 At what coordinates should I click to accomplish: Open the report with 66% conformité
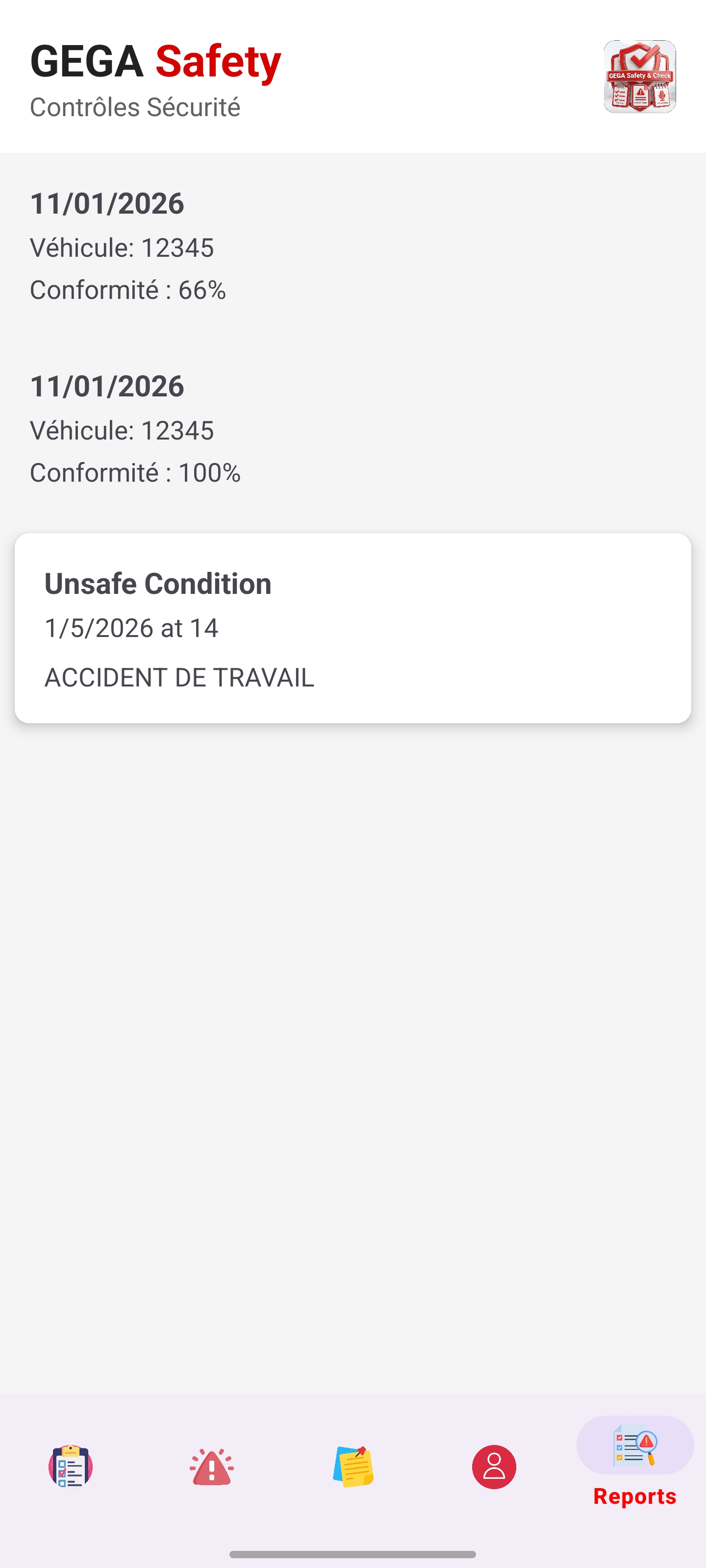[128, 290]
